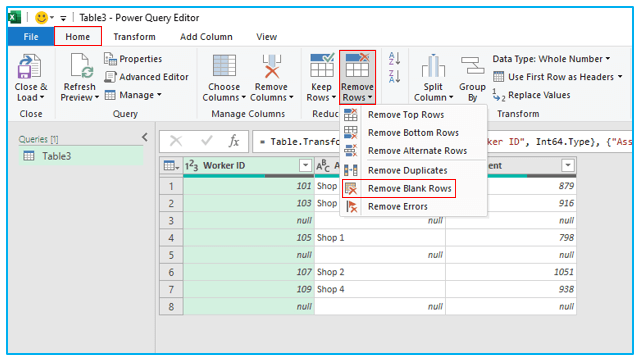
Task: Open query Properties
Action: (x=133, y=59)
